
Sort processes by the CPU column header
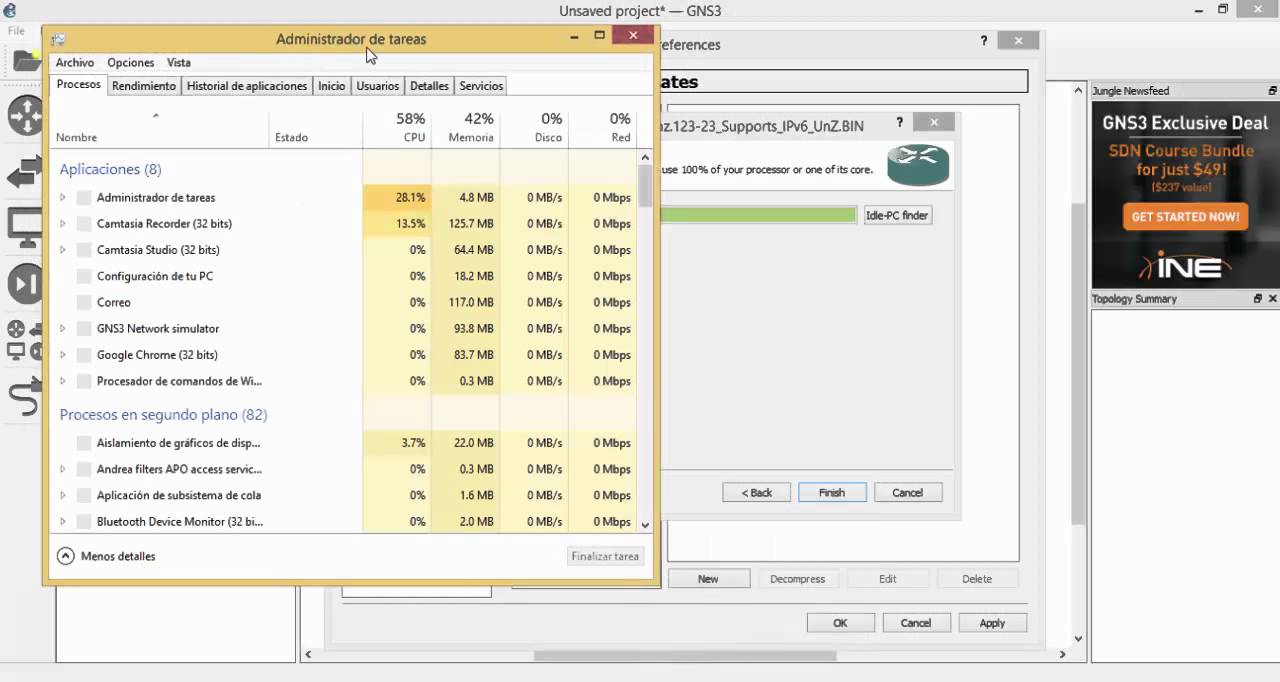click(397, 127)
